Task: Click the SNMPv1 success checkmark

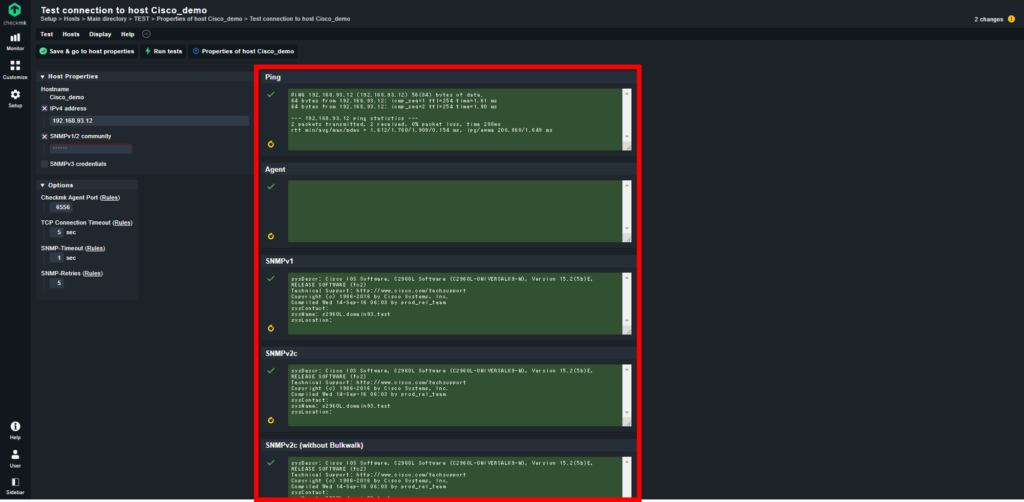Action: (x=270, y=279)
